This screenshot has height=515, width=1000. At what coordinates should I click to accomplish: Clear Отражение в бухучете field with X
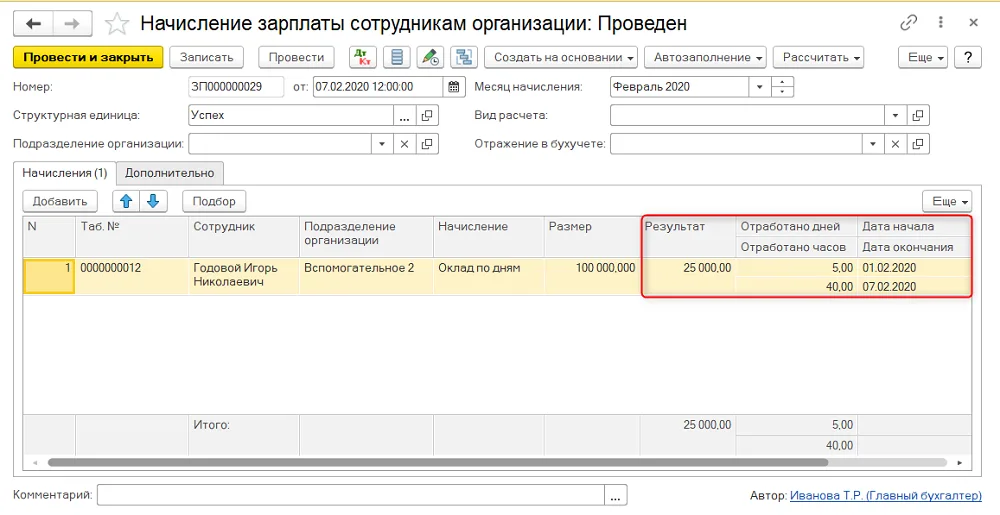click(x=895, y=144)
